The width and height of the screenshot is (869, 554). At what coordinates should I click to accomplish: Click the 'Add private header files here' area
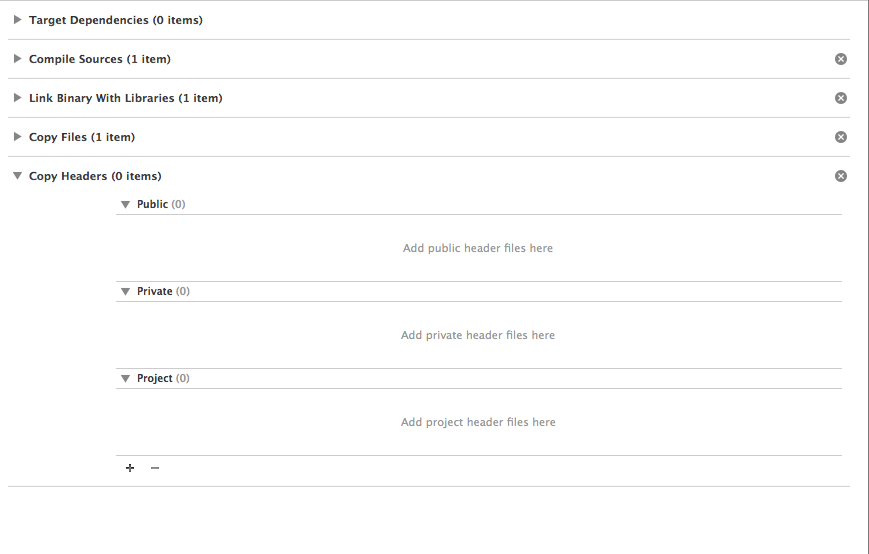point(478,335)
